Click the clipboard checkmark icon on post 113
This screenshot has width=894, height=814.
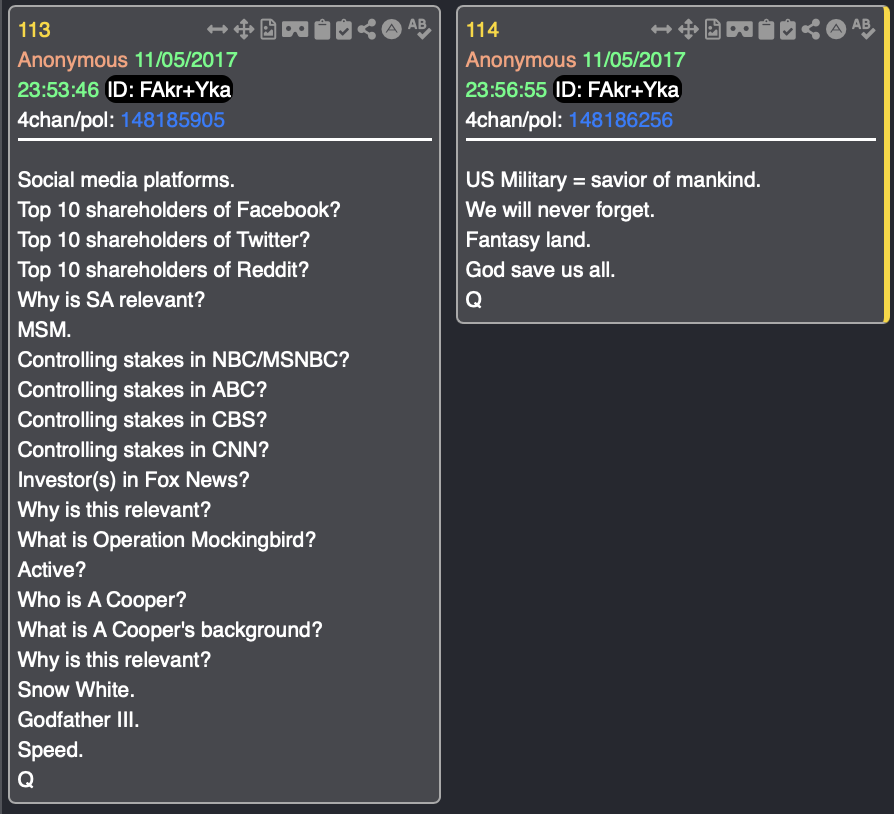point(343,30)
